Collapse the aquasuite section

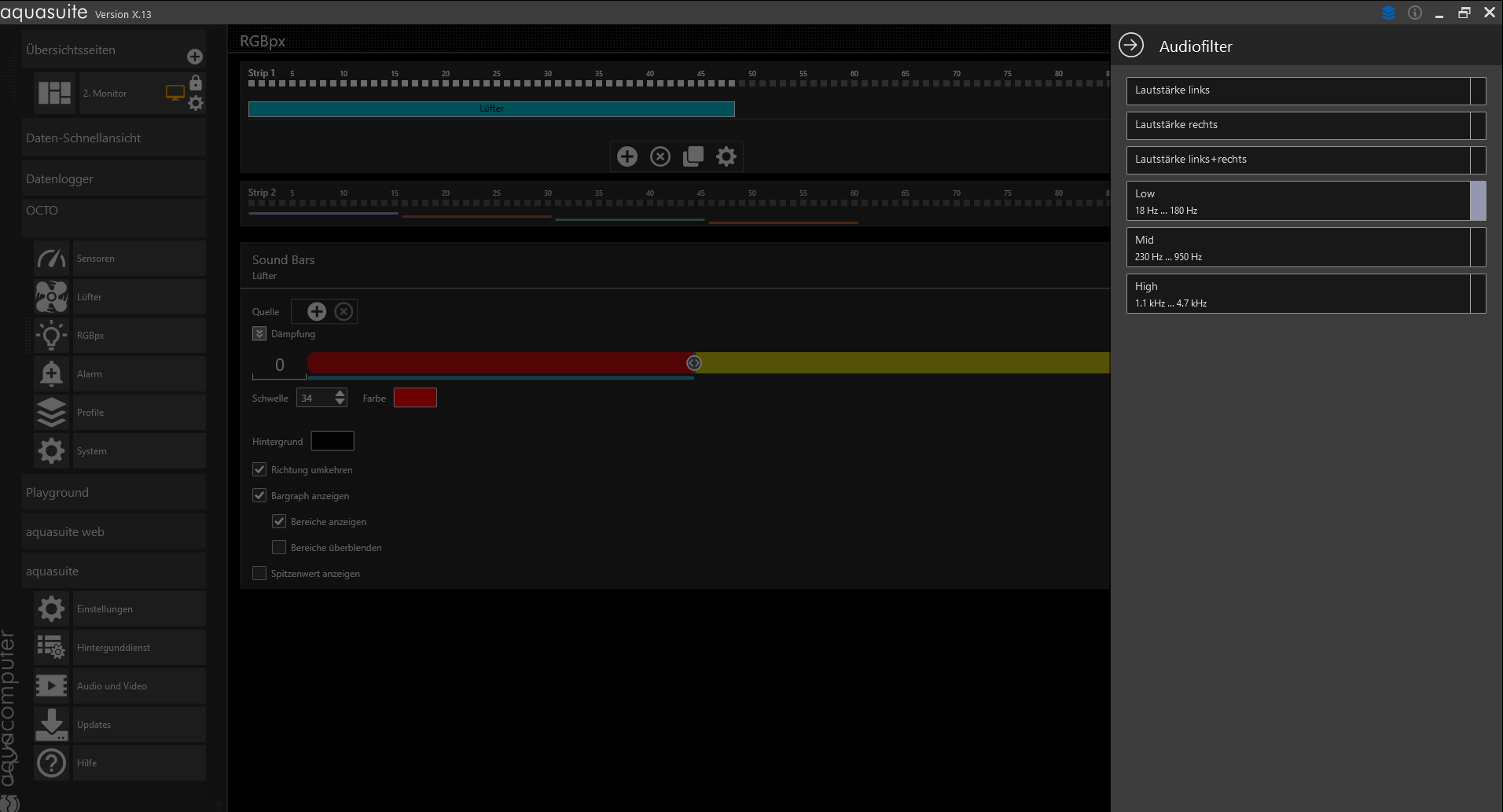pyautogui.click(x=114, y=571)
